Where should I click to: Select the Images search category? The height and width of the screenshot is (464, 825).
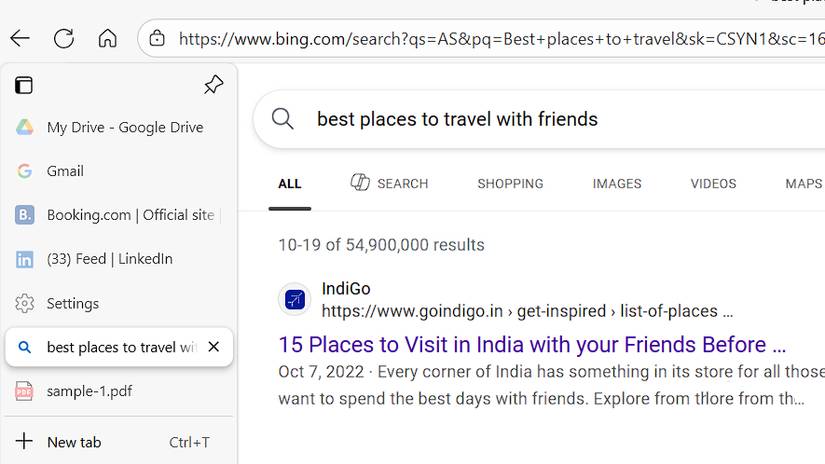616,184
